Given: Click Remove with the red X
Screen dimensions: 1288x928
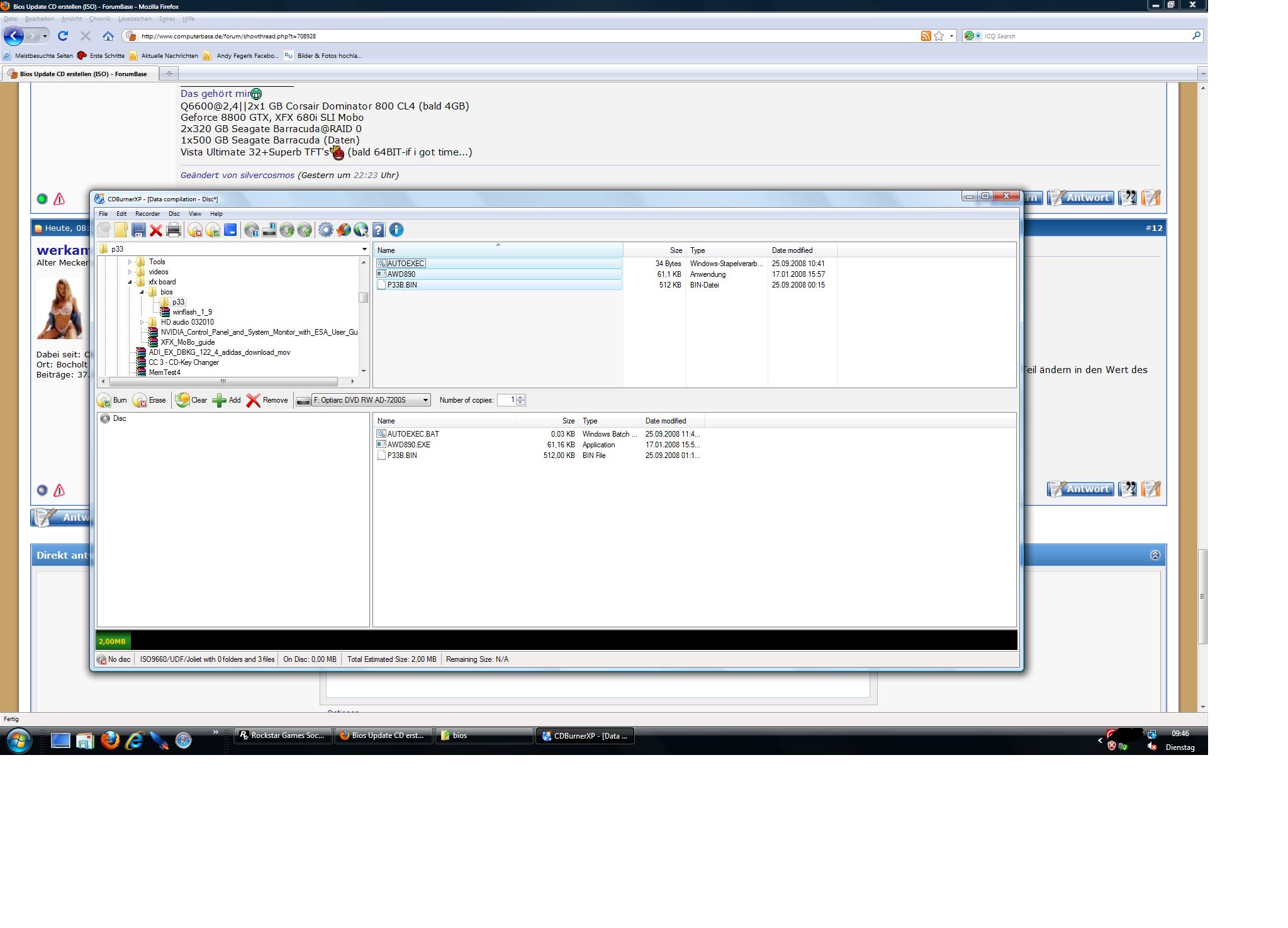Looking at the screenshot, I should tap(267, 400).
